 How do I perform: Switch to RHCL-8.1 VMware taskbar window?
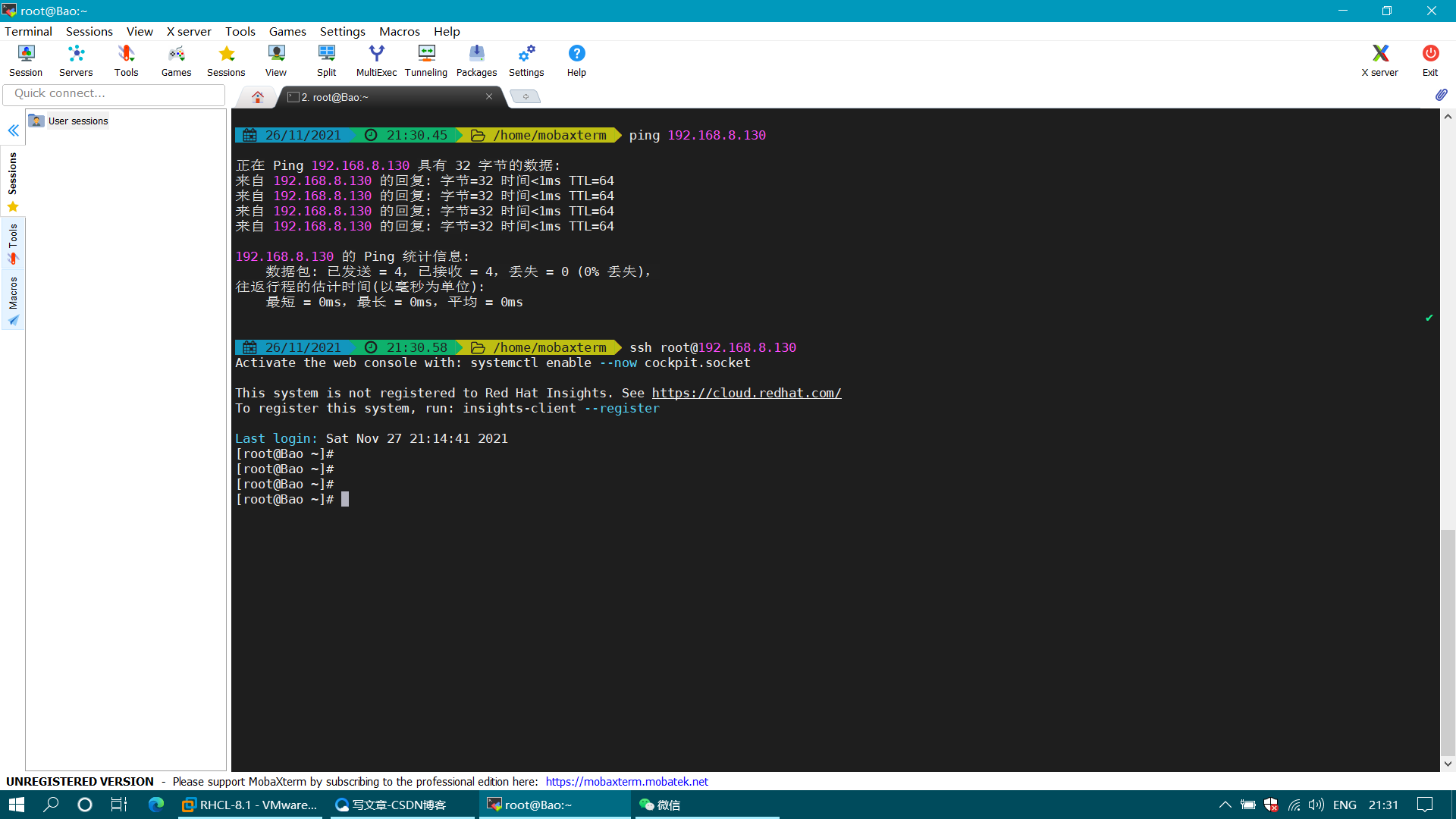(x=250, y=805)
